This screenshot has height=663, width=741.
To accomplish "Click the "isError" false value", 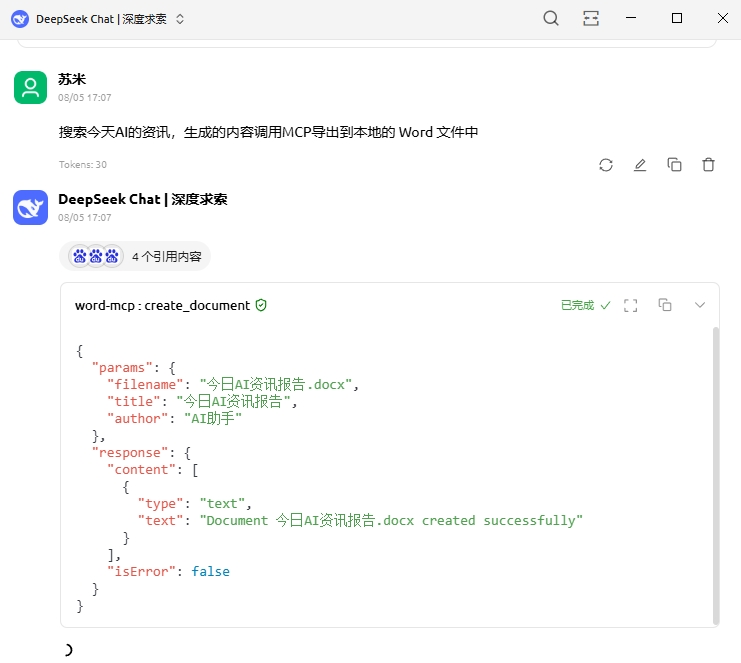I will click(x=210, y=571).
